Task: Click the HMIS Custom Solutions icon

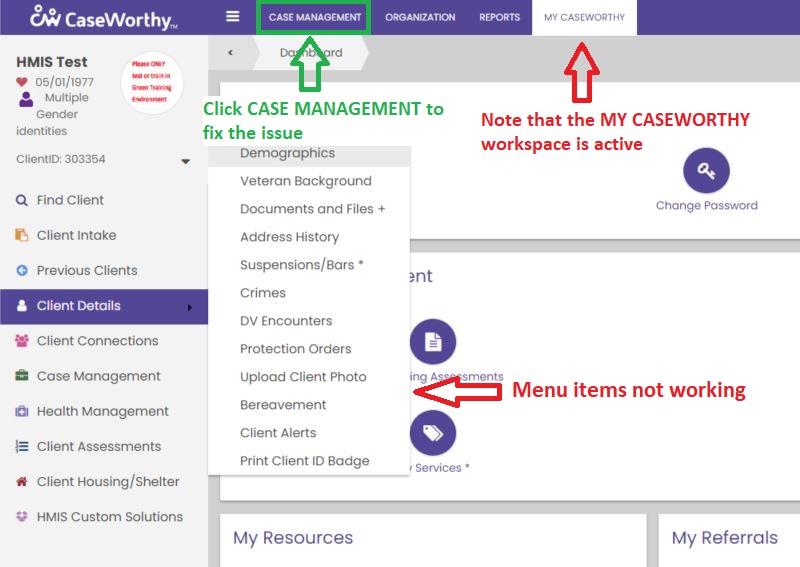Action: pos(21,516)
